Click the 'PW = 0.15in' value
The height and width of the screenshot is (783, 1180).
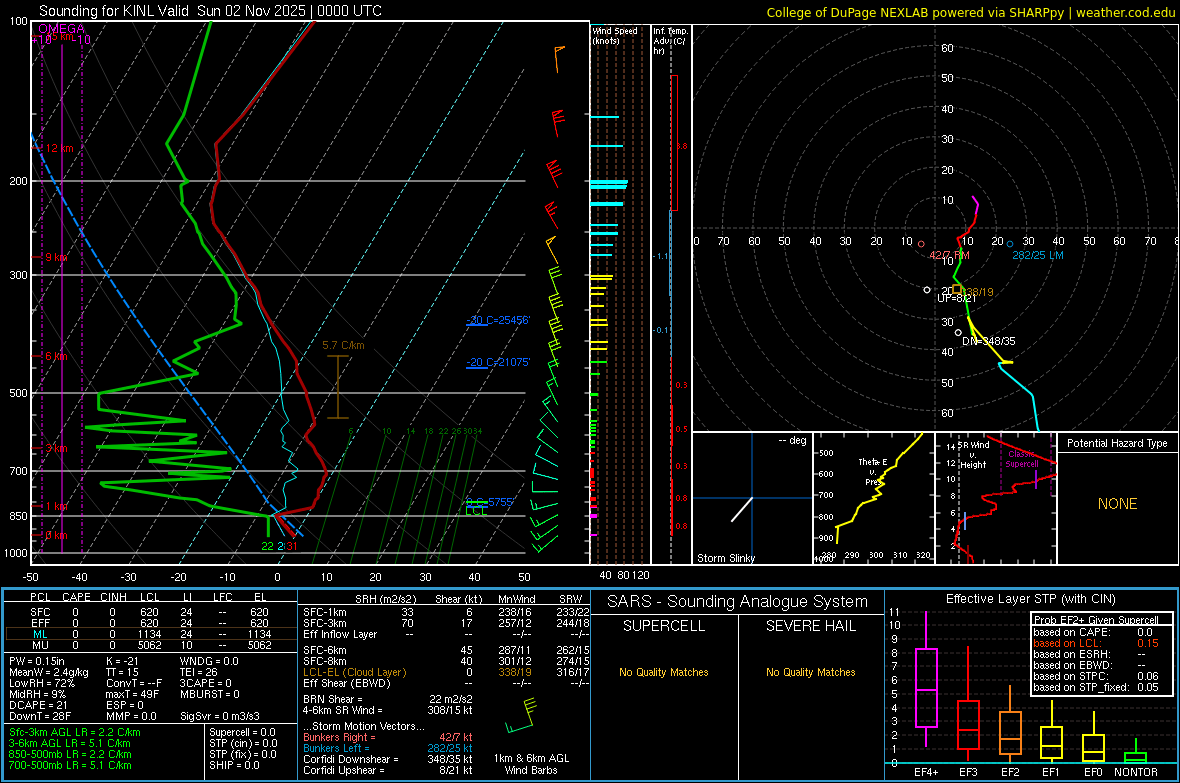tap(38, 661)
